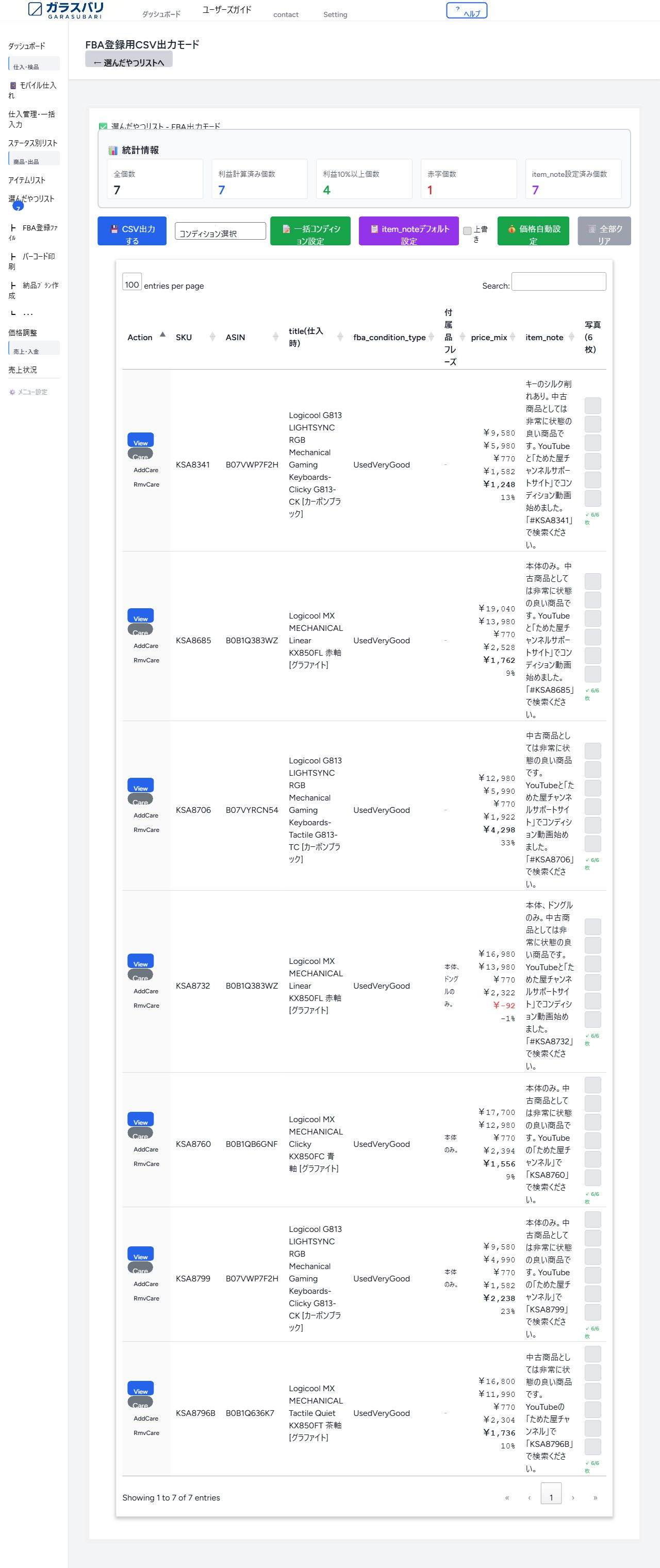Open ダッシュボード in the top navigation
Image resolution: width=660 pixels, height=1568 pixels.
[161, 14]
